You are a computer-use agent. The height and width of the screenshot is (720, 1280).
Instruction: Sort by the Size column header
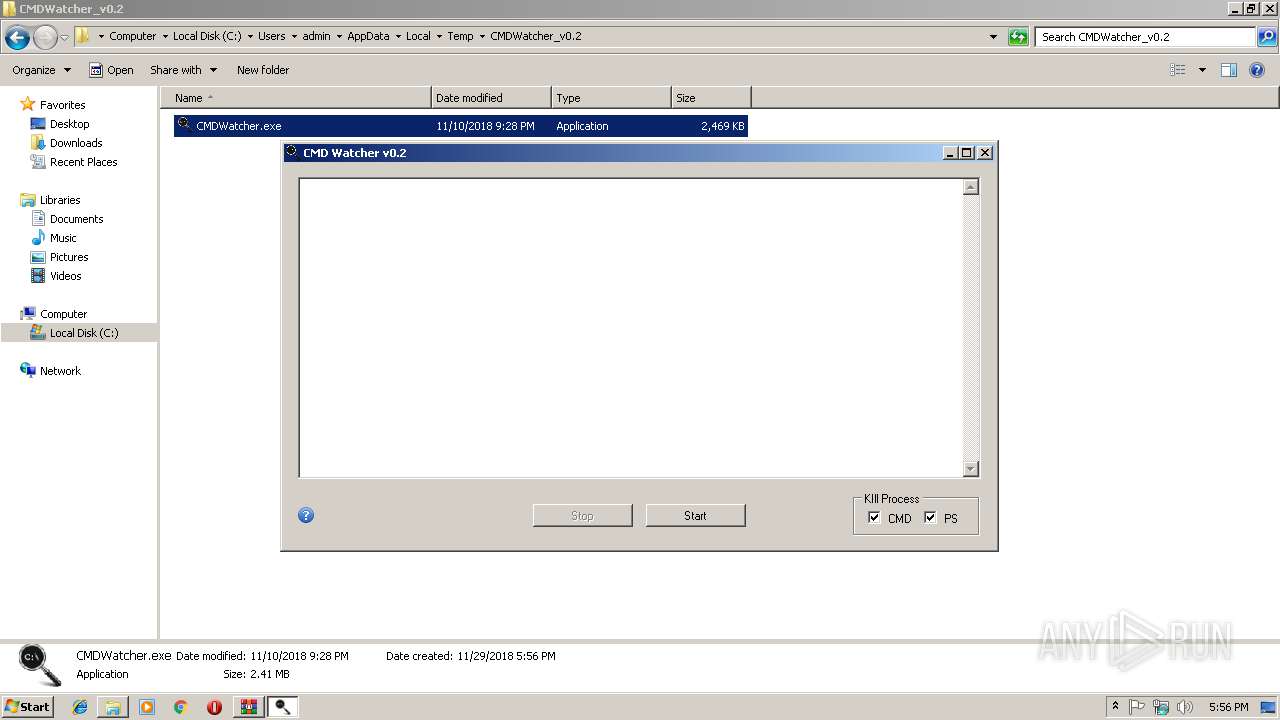click(x=711, y=98)
